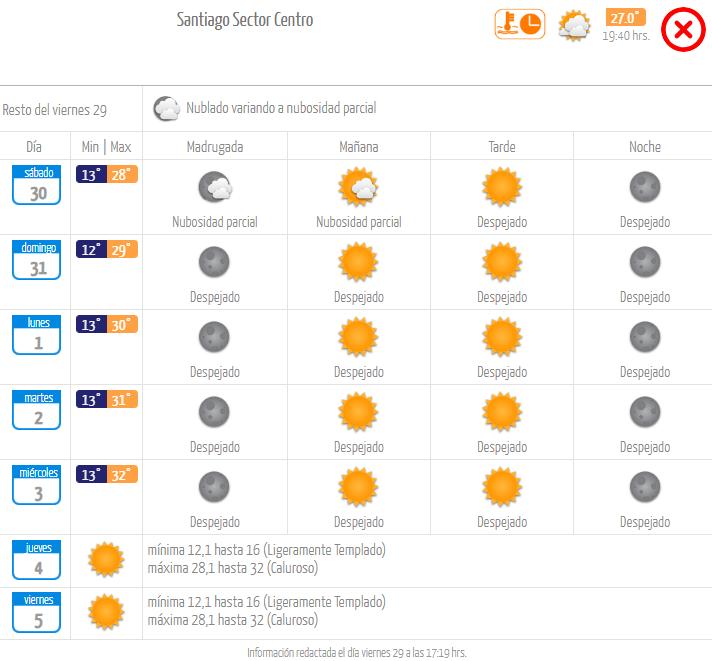The height and width of the screenshot is (661, 712).
Task: Click domingo's 29° maximum temperature badge
Action: point(122,249)
